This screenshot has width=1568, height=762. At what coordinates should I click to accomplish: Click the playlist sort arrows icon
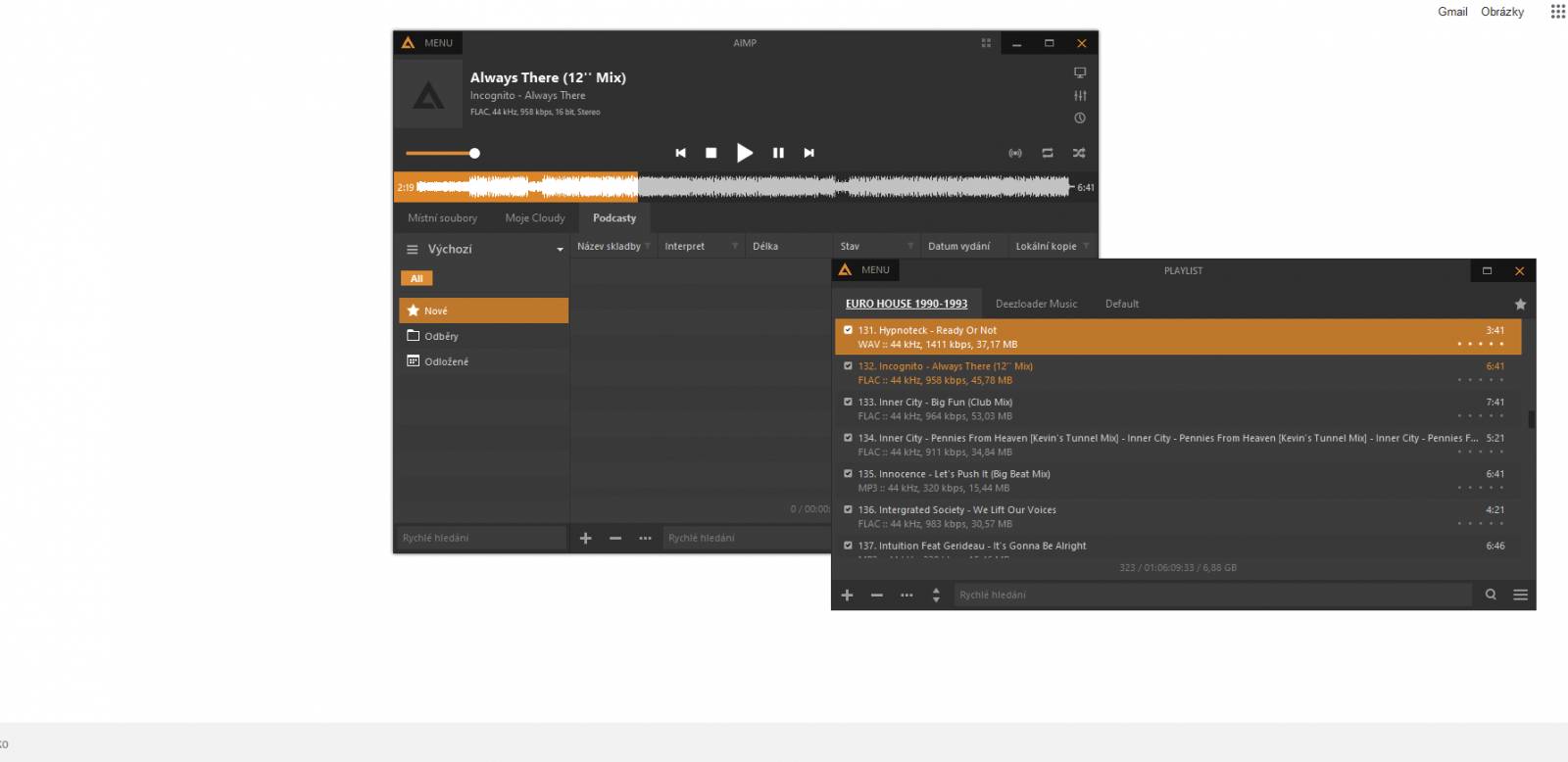[936, 595]
